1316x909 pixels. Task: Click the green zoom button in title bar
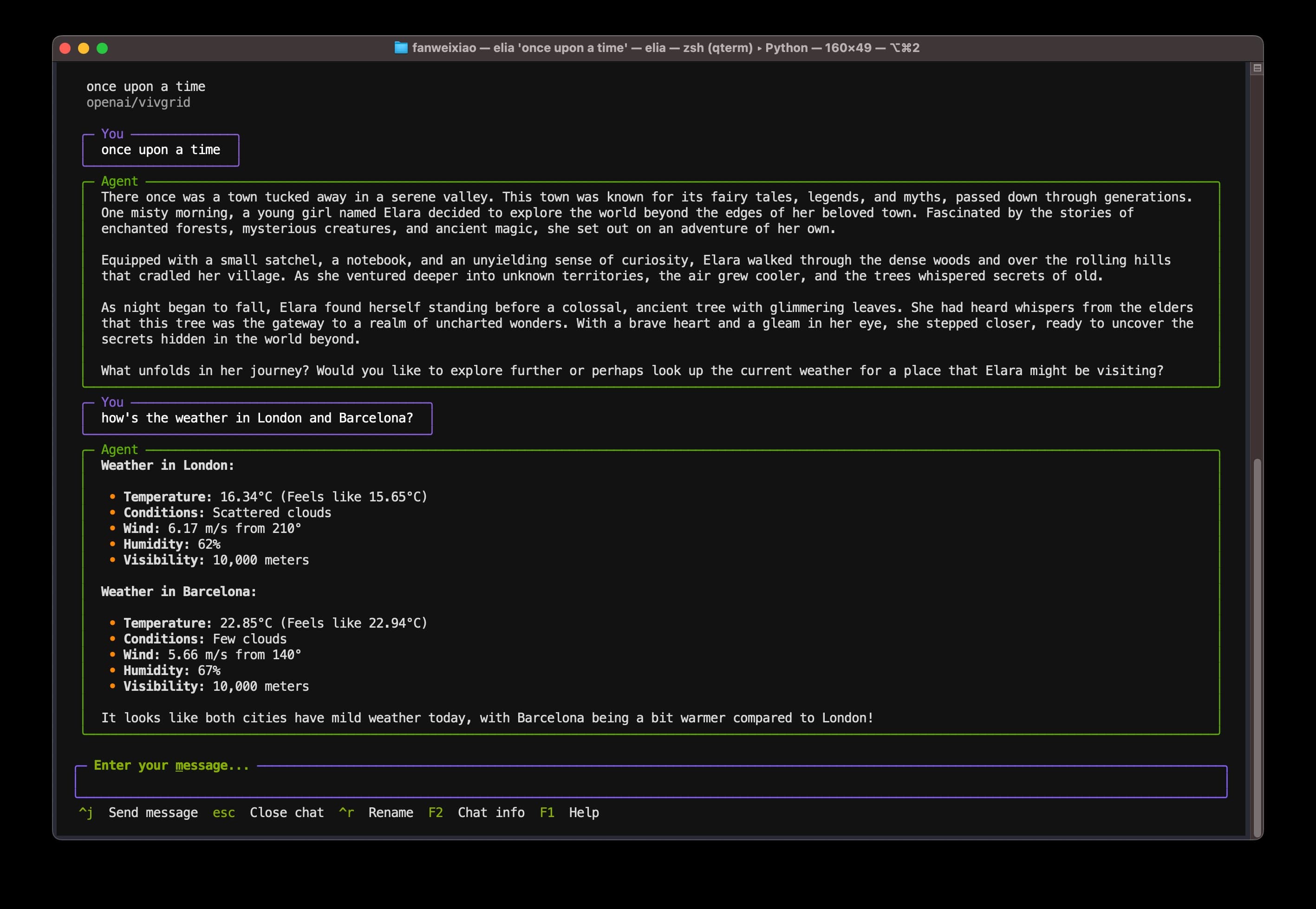(x=103, y=48)
